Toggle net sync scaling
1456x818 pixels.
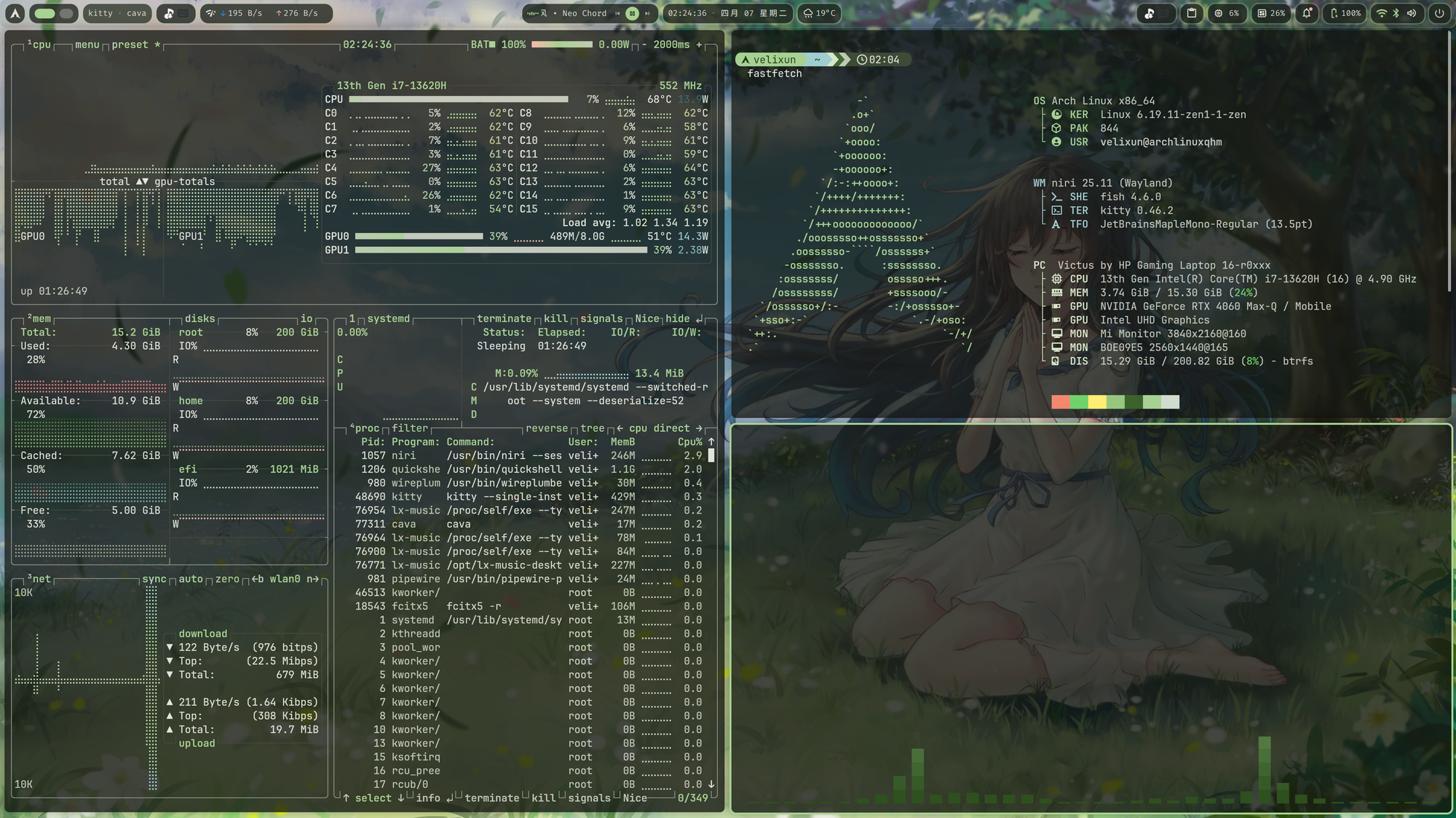pos(154,579)
